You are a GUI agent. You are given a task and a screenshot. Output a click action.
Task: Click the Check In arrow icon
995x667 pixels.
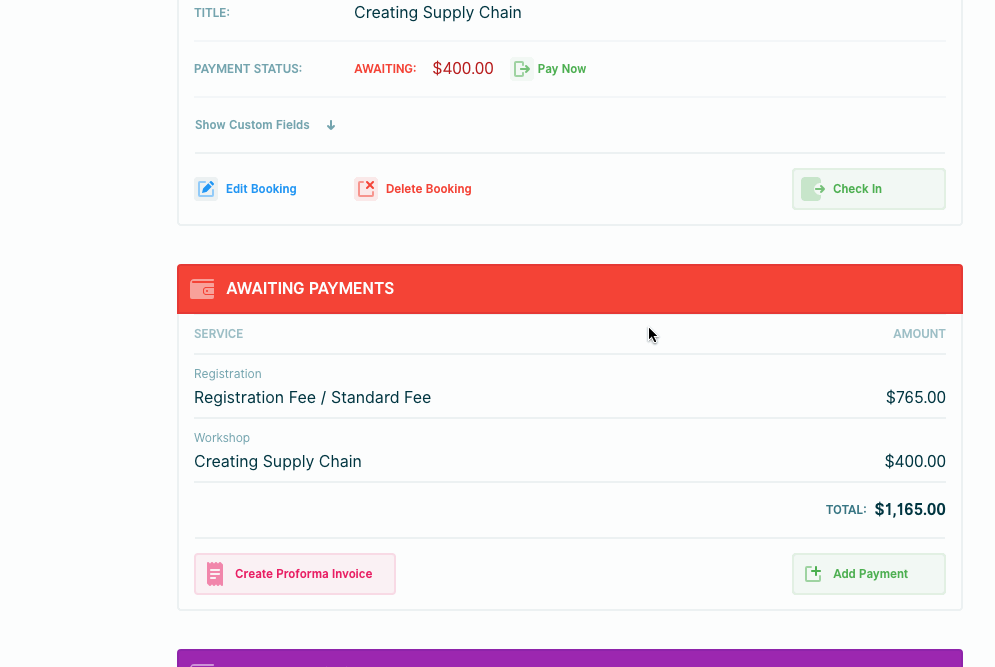click(812, 189)
